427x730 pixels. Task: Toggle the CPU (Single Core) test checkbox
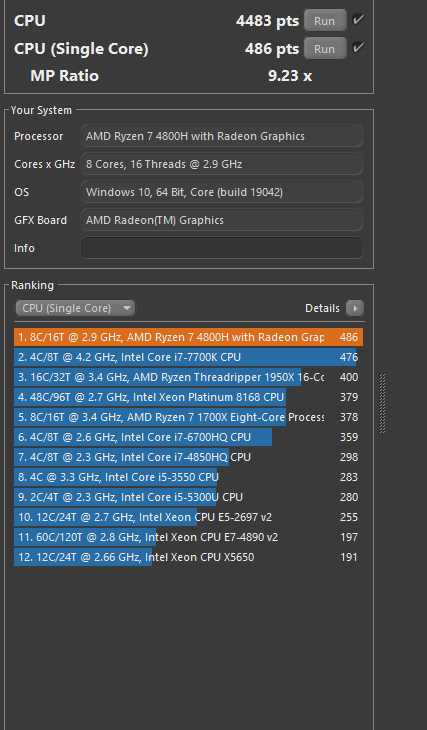(x=358, y=47)
